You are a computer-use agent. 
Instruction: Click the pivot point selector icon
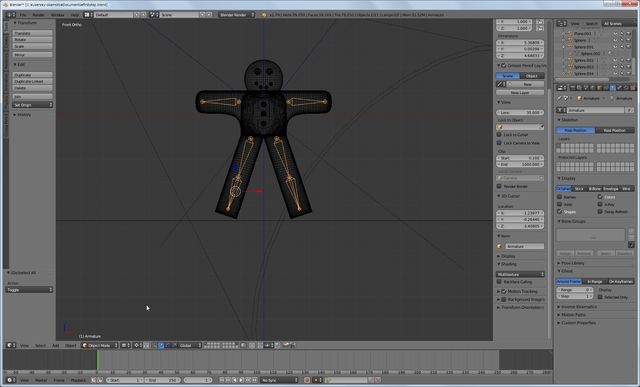pyautogui.click(x=138, y=345)
